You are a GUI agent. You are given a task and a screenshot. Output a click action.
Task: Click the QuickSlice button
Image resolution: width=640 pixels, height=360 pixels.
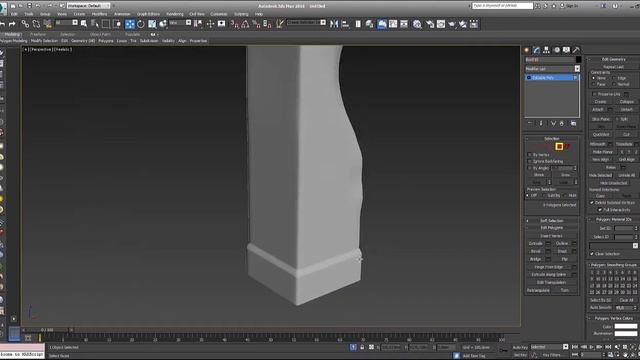(601, 134)
